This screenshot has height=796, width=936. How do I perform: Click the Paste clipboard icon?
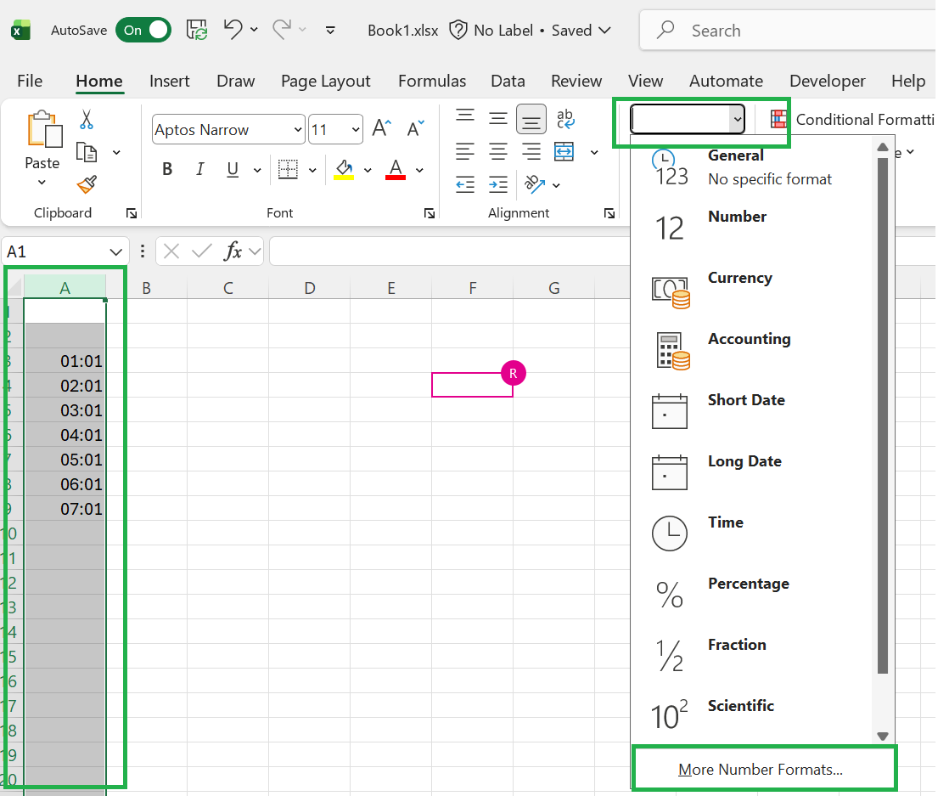[44, 128]
